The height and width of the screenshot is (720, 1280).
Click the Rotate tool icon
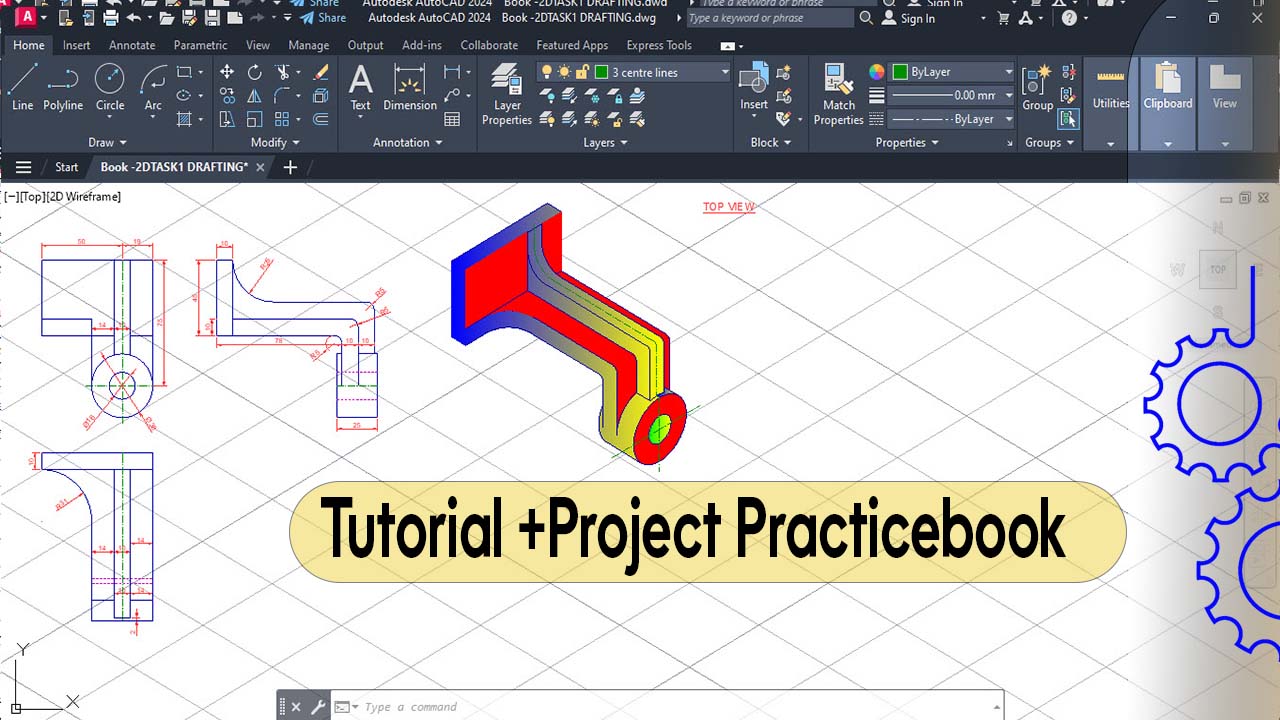click(x=255, y=72)
